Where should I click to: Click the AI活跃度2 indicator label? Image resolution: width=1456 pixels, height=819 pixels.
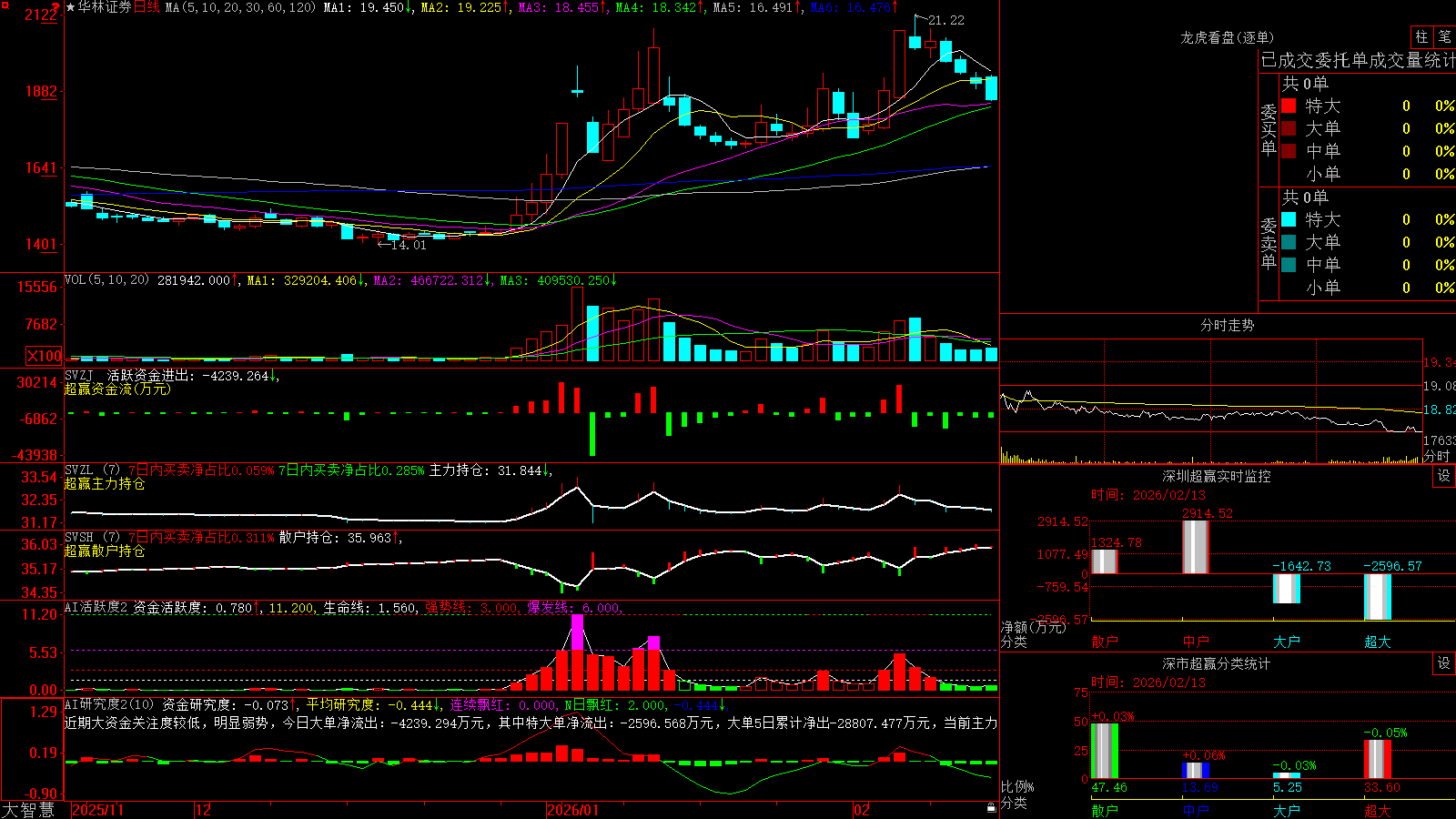tap(96, 607)
